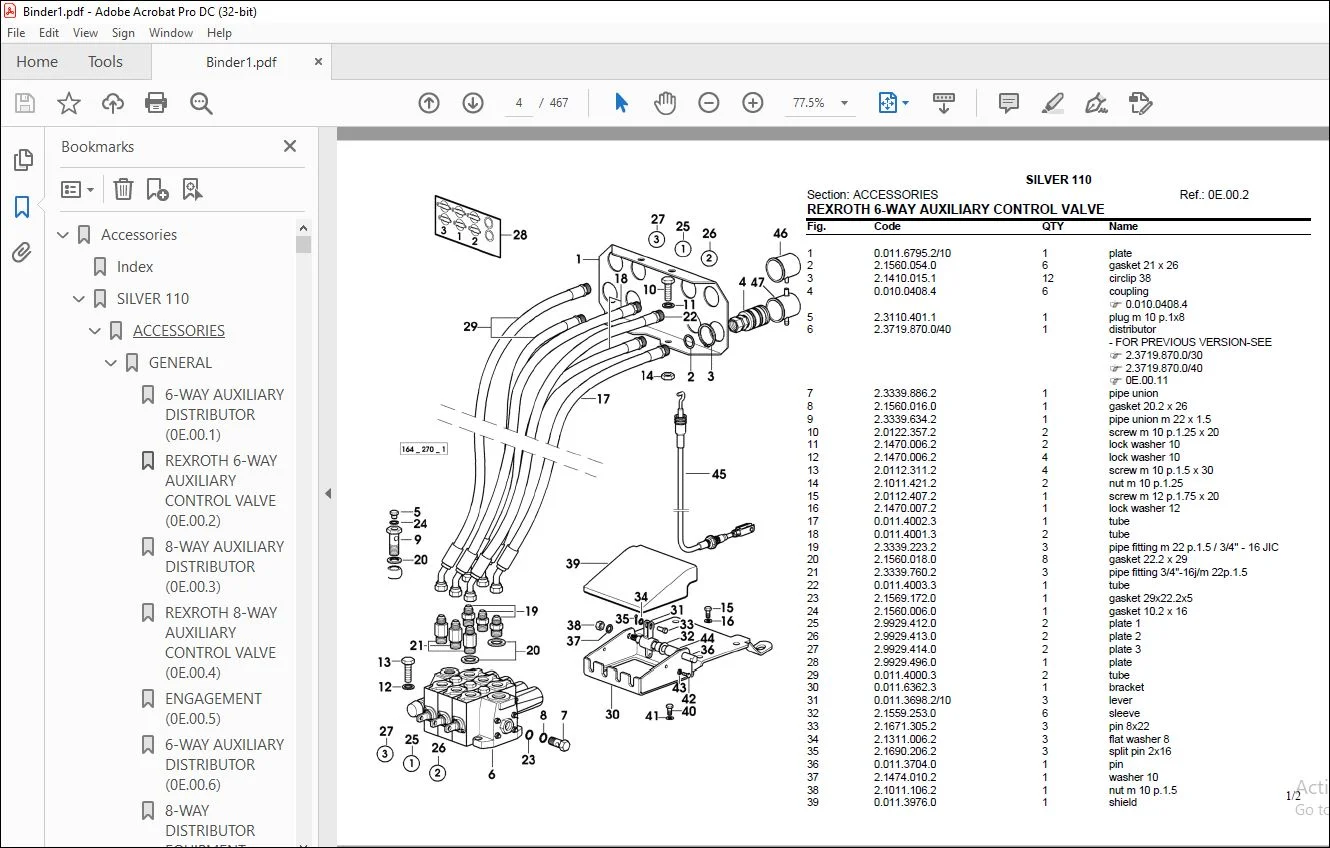Open REXROTH 6-WAY AUXILIARY CONTROL VALVE bookmark
The width and height of the screenshot is (1330, 848).
[x=221, y=491]
